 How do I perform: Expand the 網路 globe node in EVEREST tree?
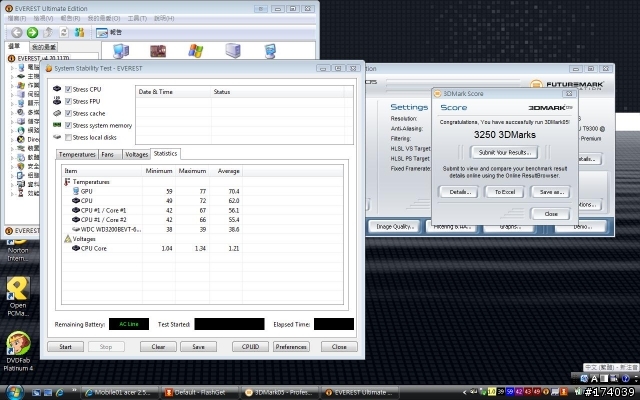(12, 130)
